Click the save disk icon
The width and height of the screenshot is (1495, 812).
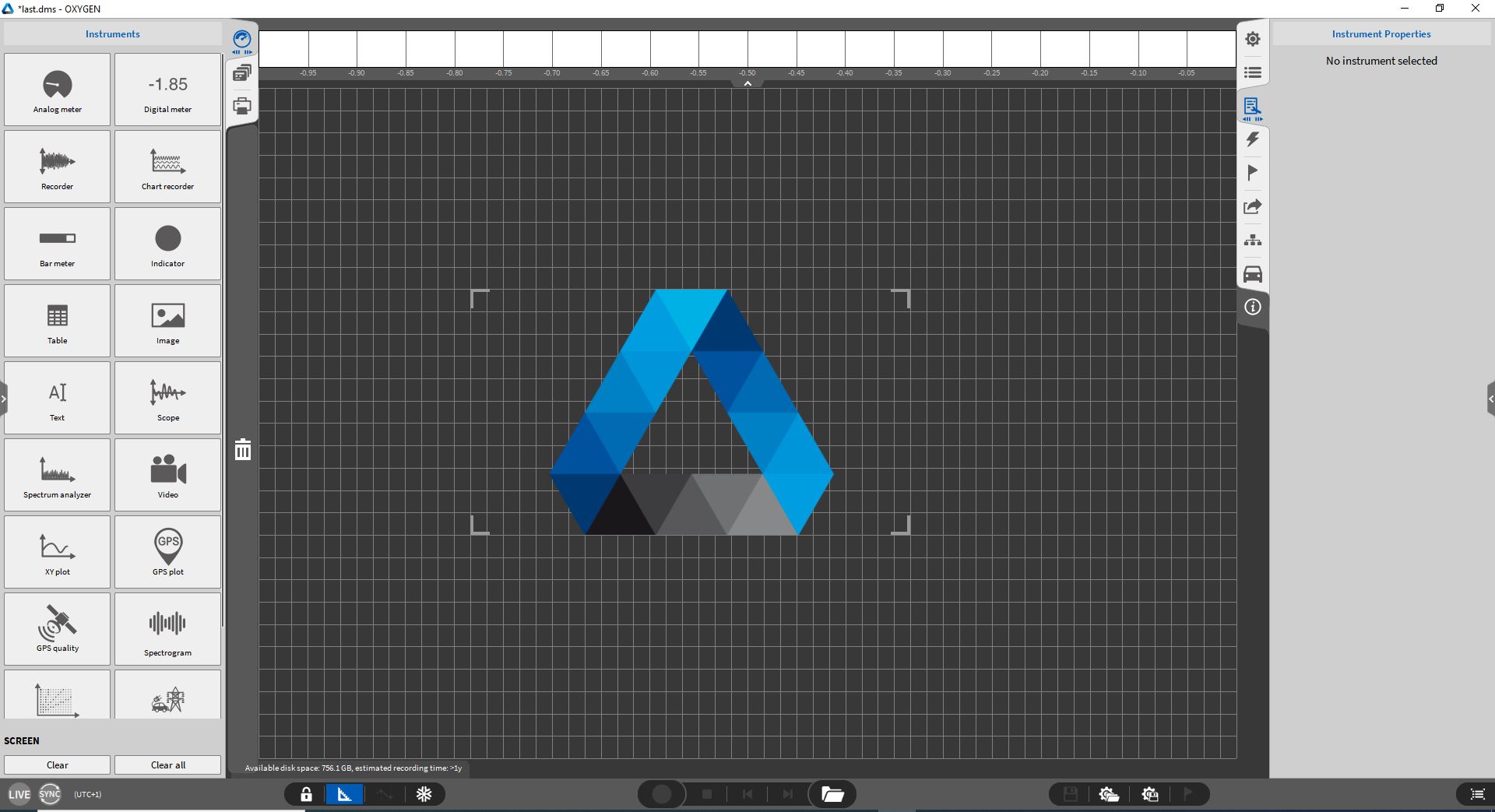click(1071, 794)
